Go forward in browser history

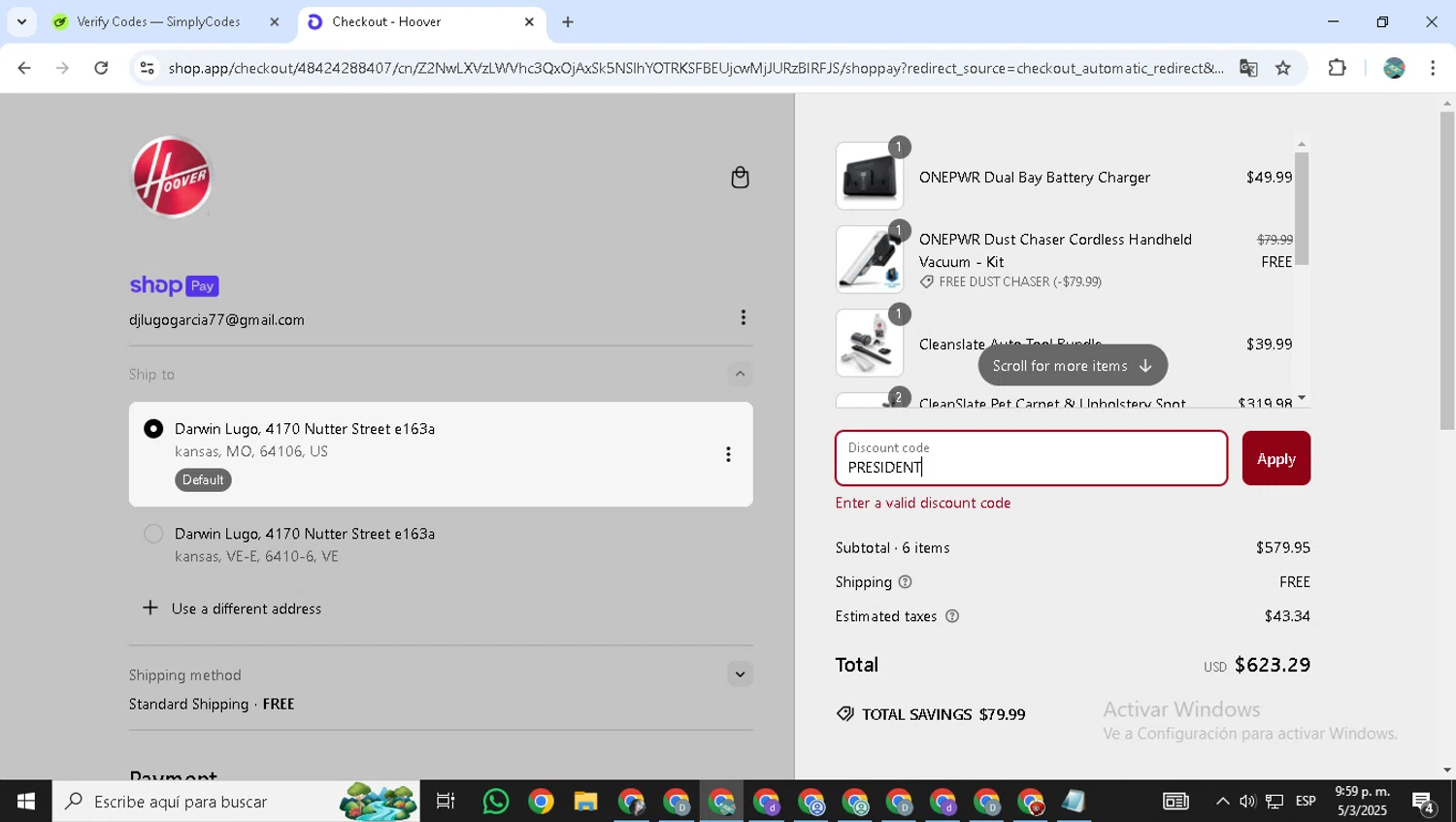pyautogui.click(x=62, y=68)
